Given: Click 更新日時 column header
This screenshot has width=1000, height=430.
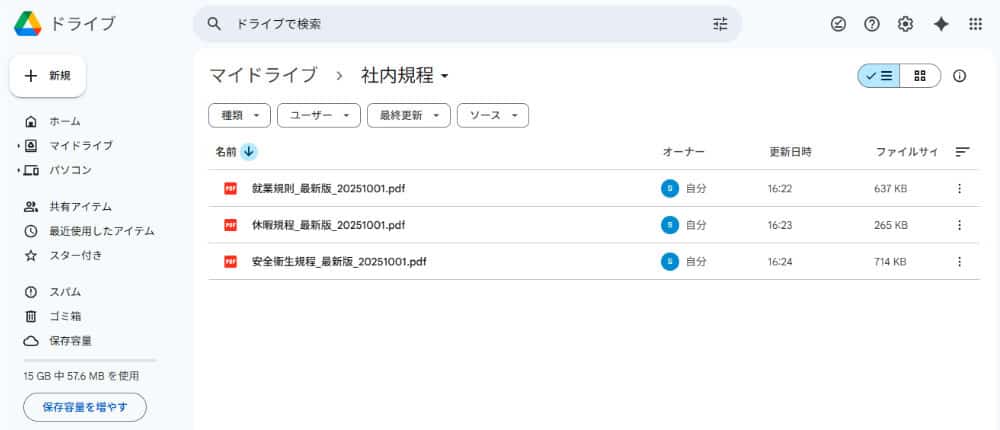Looking at the screenshot, I should point(790,152).
